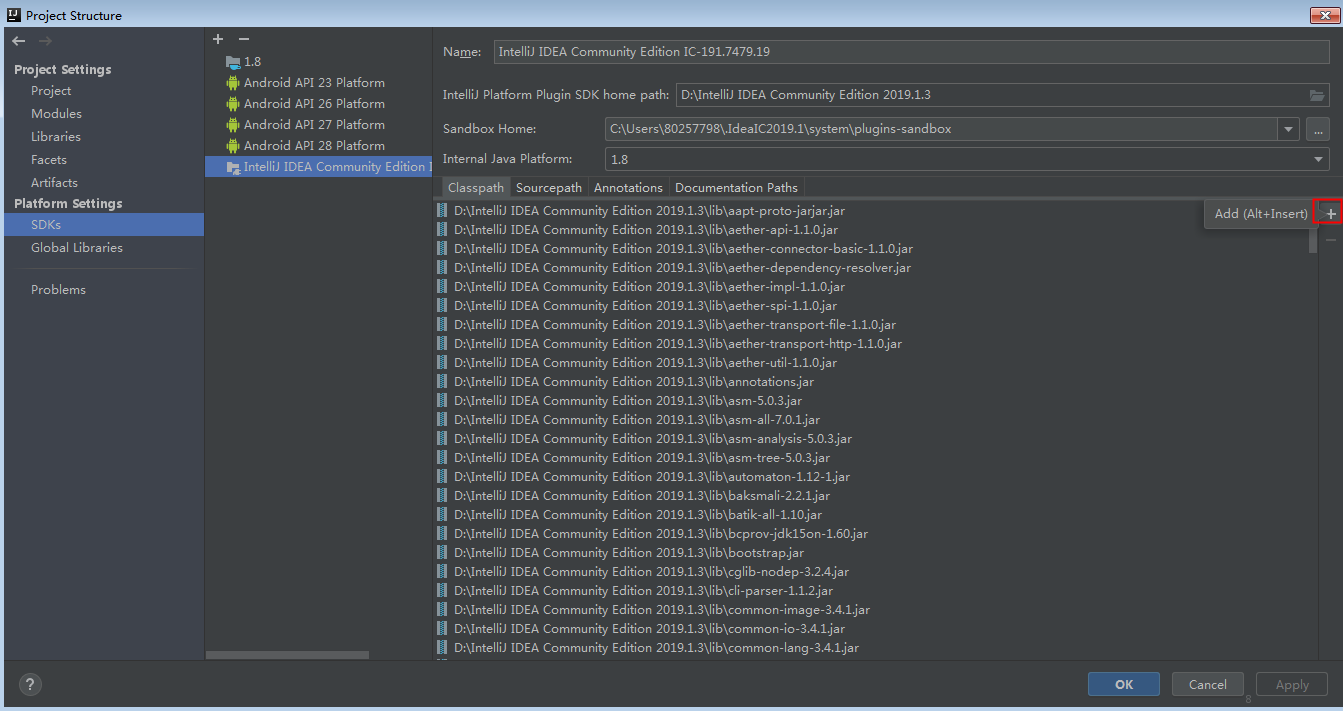Open the help question mark button
The height and width of the screenshot is (711, 1343).
point(30,685)
